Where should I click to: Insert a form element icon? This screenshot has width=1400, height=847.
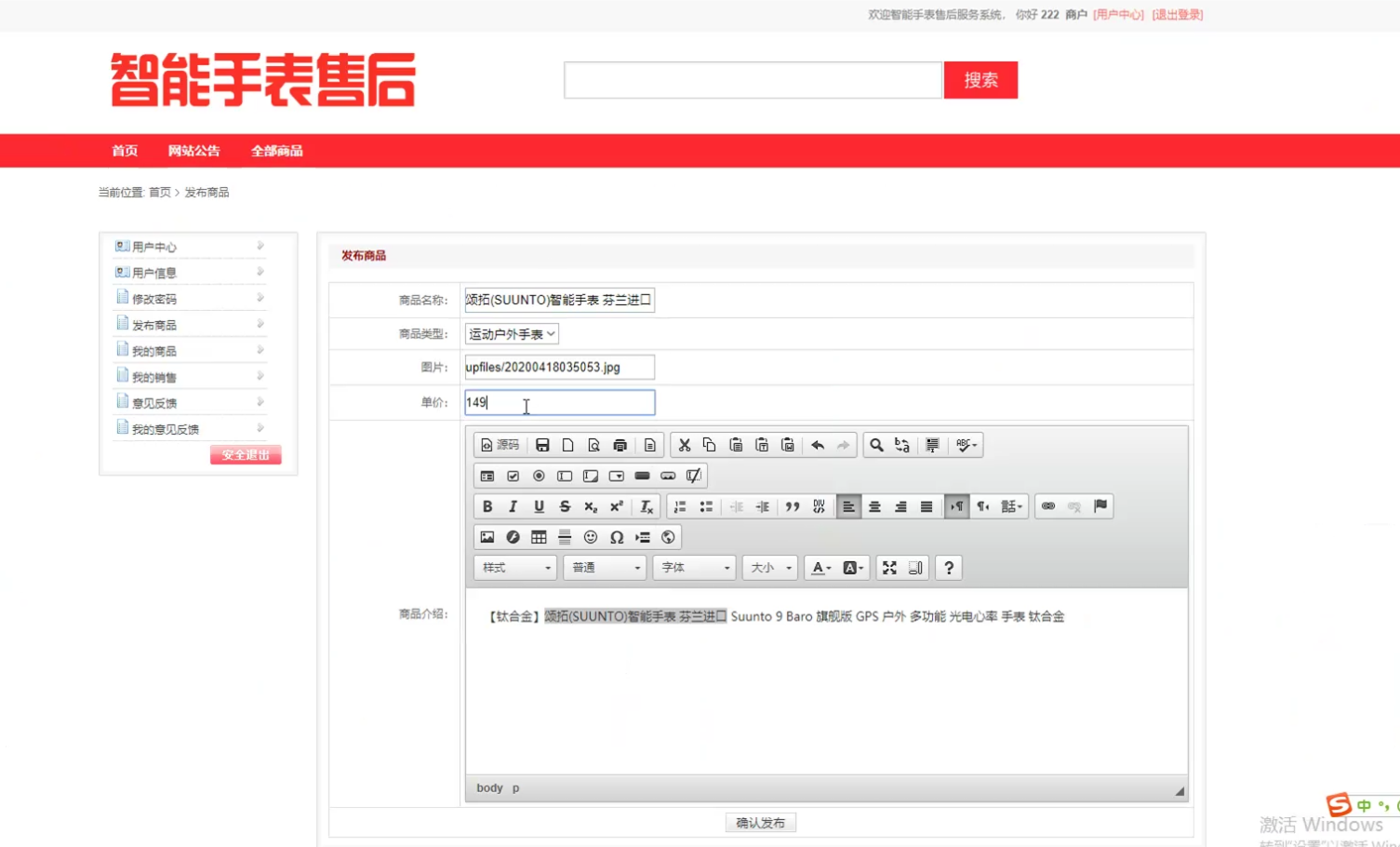[x=487, y=476]
